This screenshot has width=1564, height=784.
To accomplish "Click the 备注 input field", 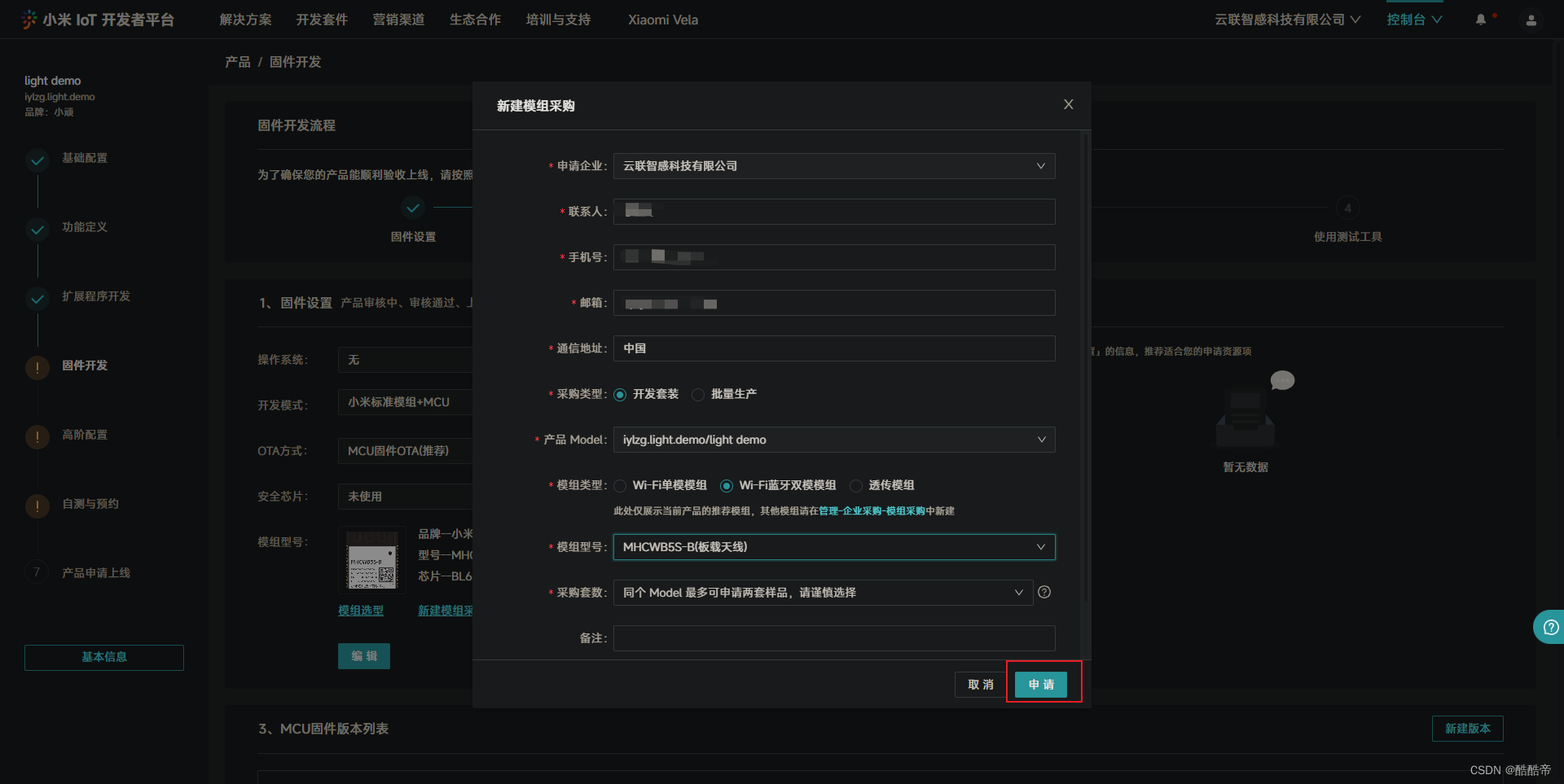I will coord(834,638).
